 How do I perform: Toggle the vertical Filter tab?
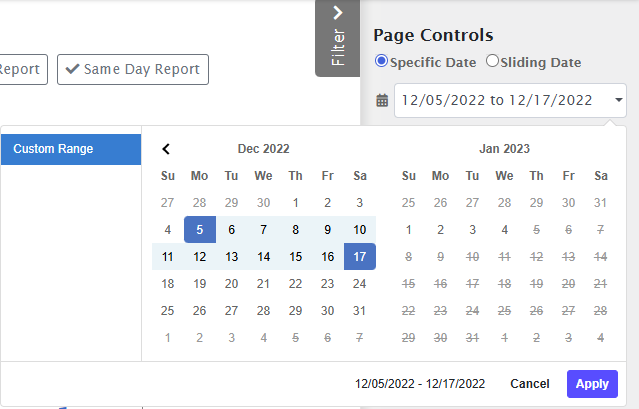[x=338, y=47]
